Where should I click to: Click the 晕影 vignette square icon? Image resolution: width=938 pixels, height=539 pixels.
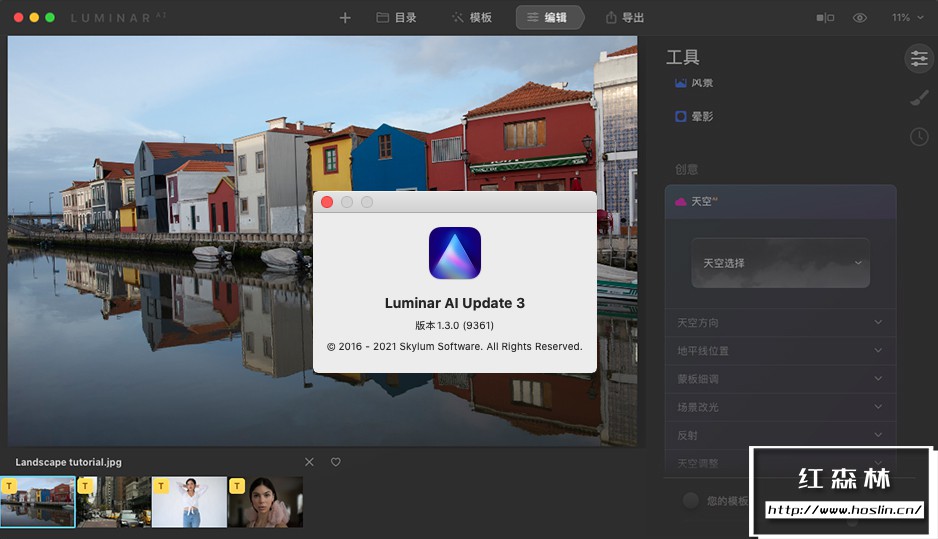[x=681, y=117]
